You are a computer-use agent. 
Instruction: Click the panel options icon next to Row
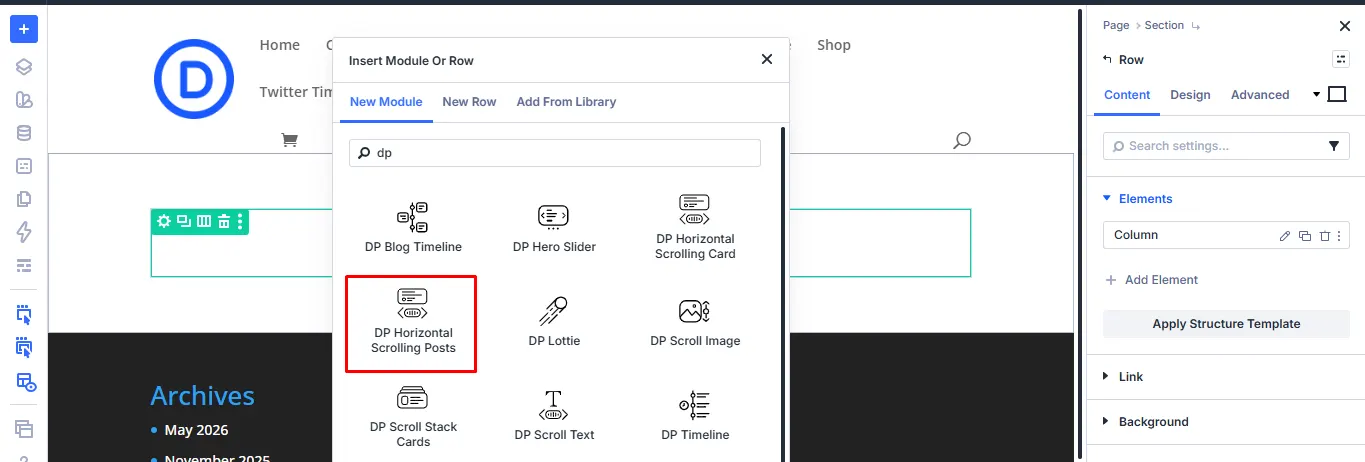[x=1340, y=60]
